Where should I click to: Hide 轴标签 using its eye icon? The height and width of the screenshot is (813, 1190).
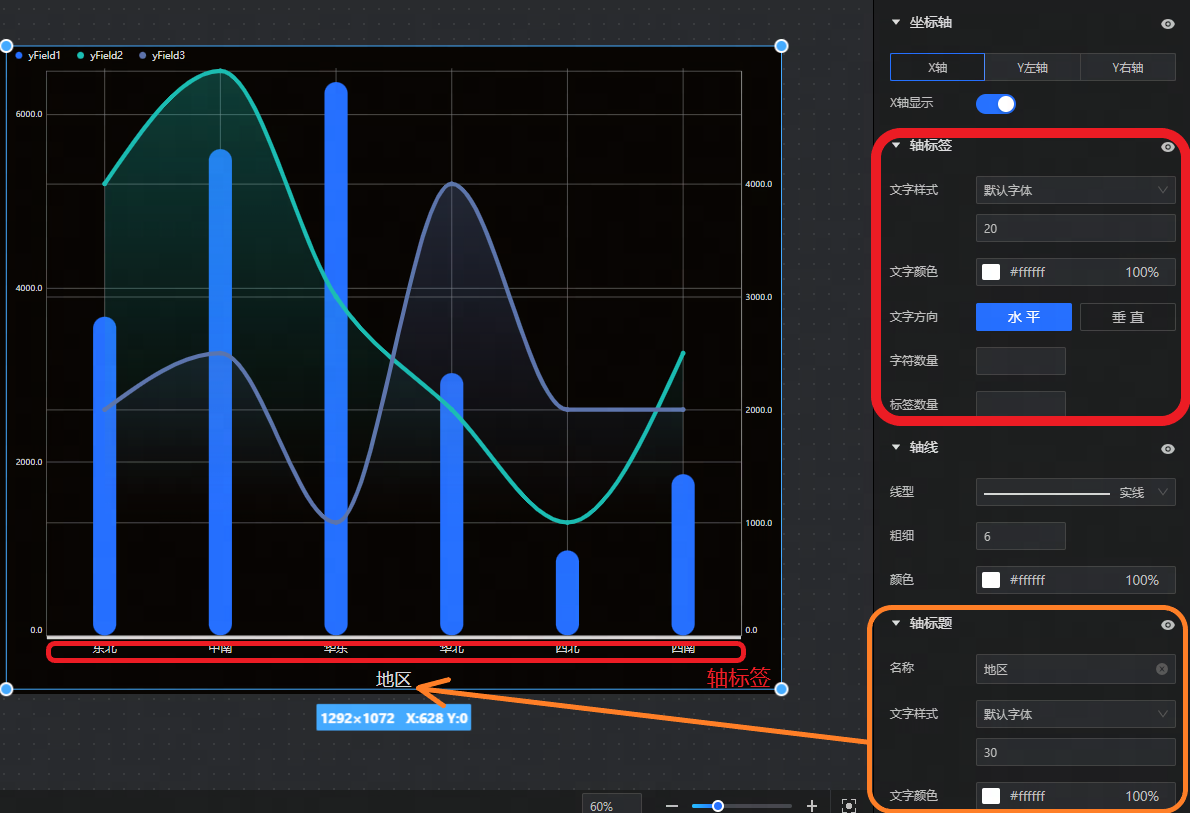click(x=1167, y=147)
